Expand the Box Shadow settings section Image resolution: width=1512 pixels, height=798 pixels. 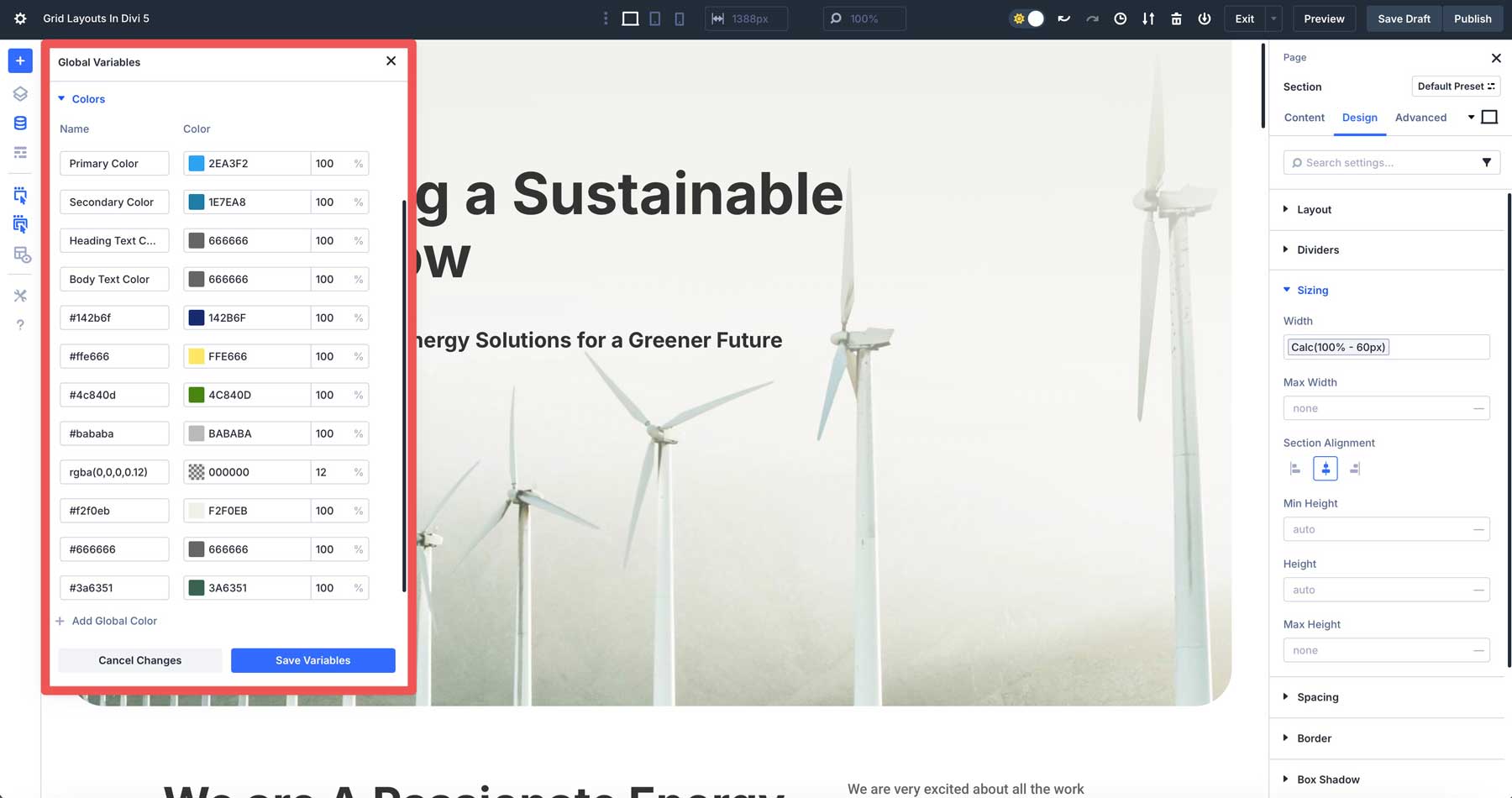click(1326, 779)
